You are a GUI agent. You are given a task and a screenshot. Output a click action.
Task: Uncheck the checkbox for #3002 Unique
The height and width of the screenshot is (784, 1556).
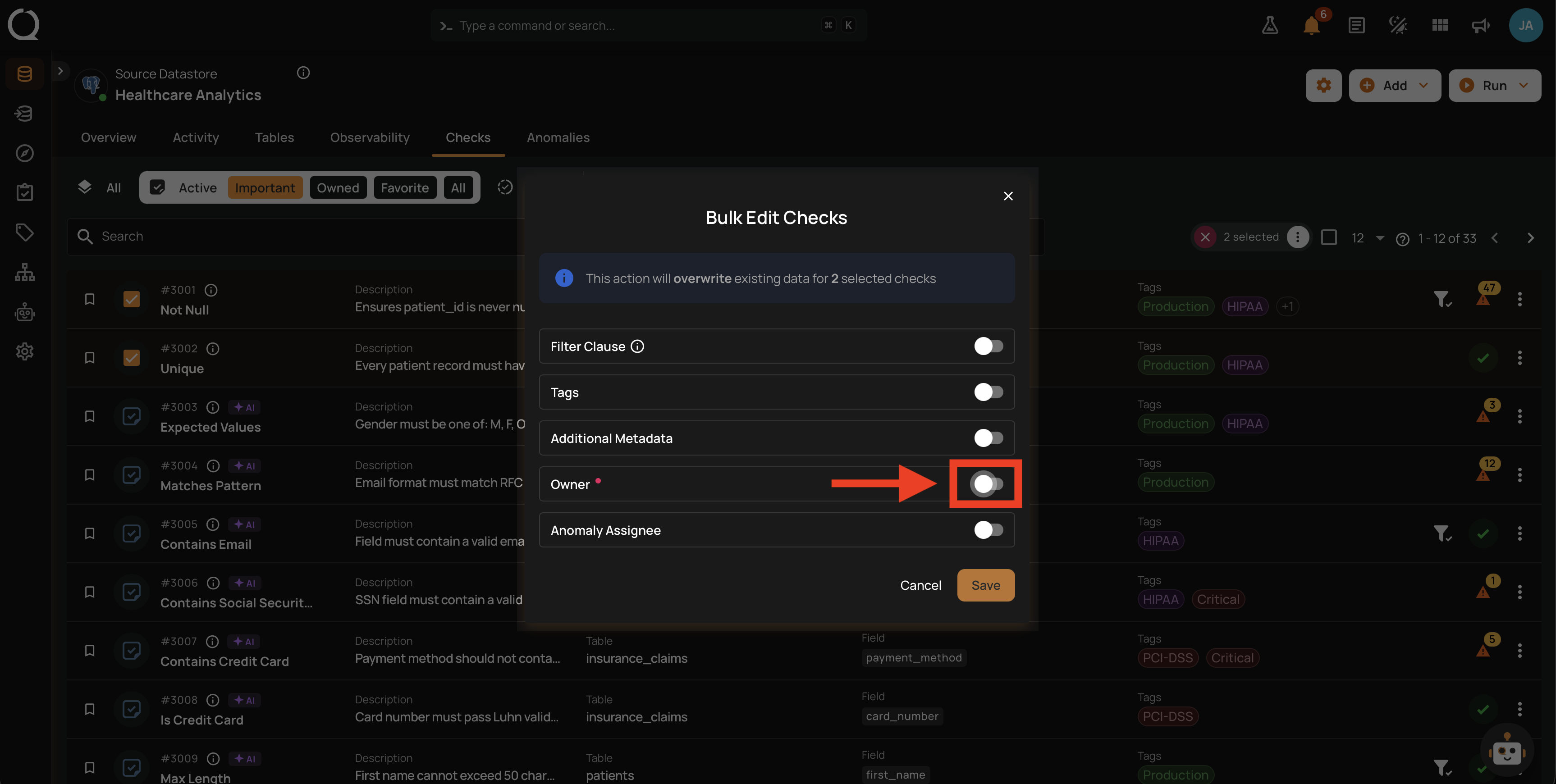131,358
